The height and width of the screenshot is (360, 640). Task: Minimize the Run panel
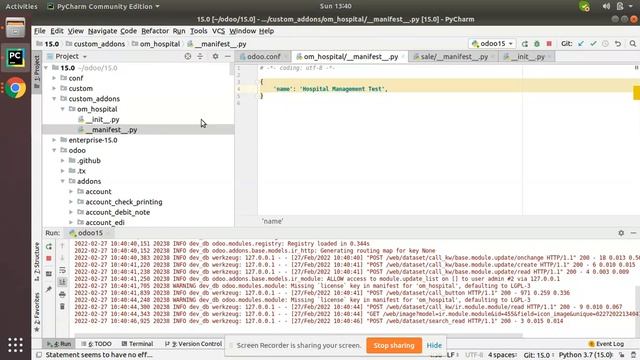[x=633, y=233]
